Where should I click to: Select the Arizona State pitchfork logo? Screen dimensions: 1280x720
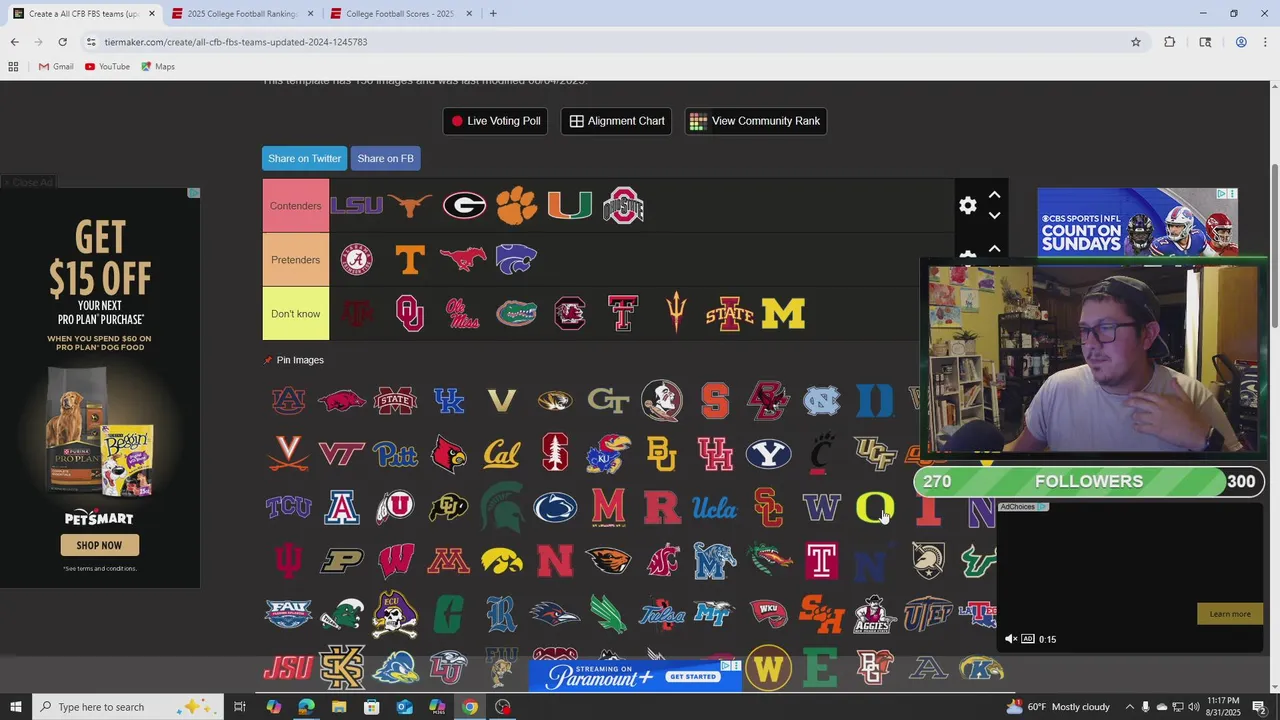coord(677,313)
